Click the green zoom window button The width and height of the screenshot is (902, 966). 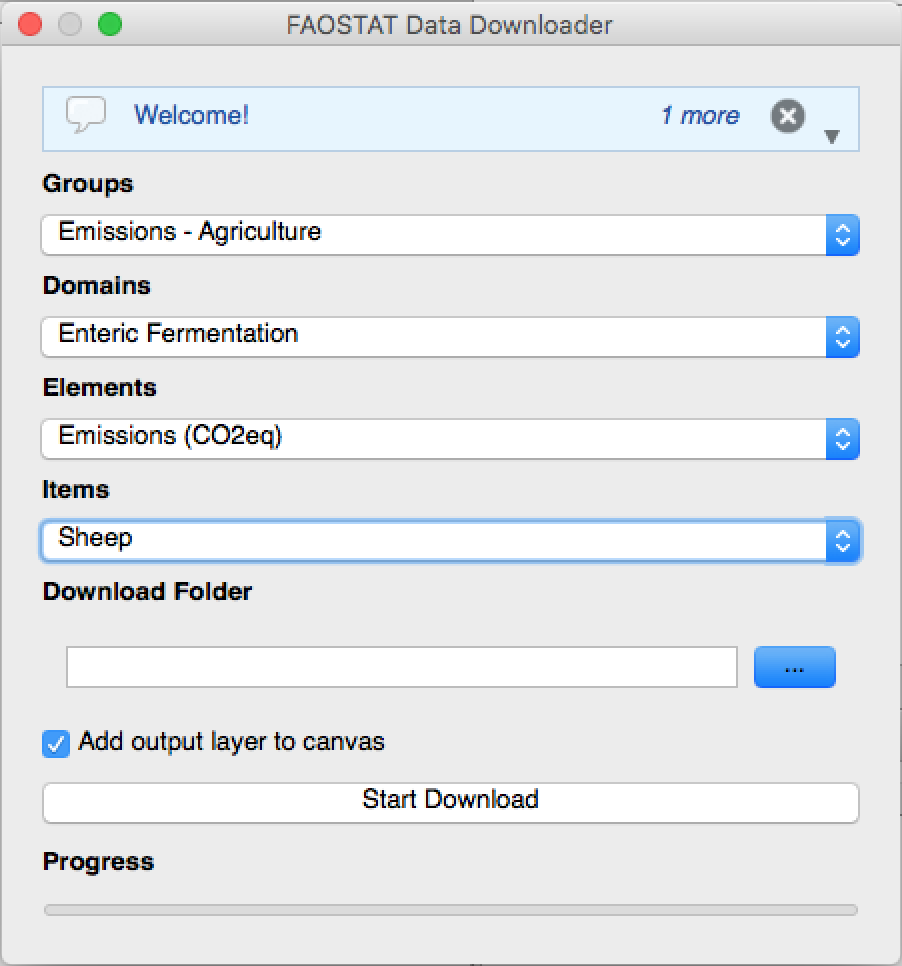pos(110,25)
